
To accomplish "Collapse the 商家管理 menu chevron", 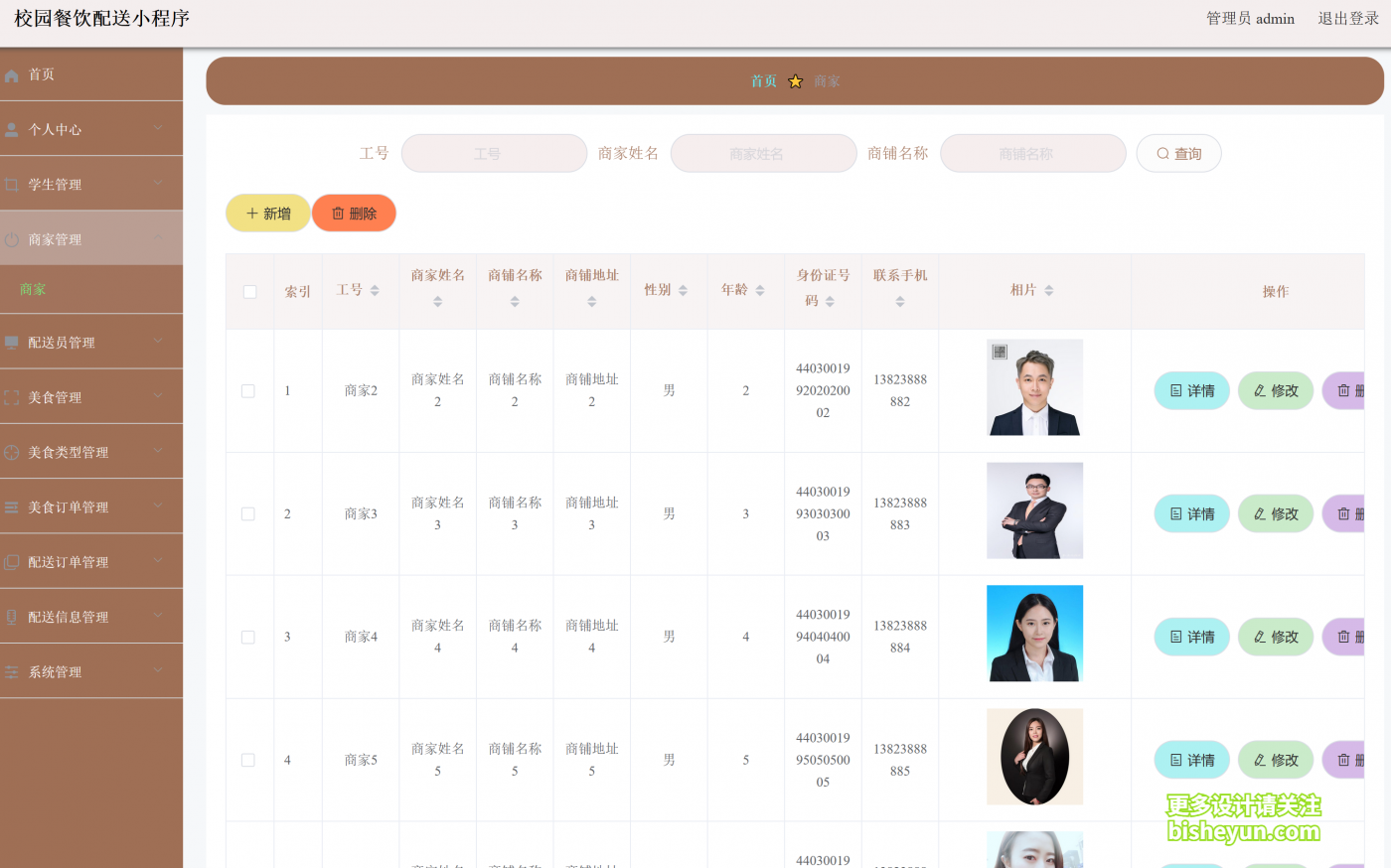I will coord(158,237).
